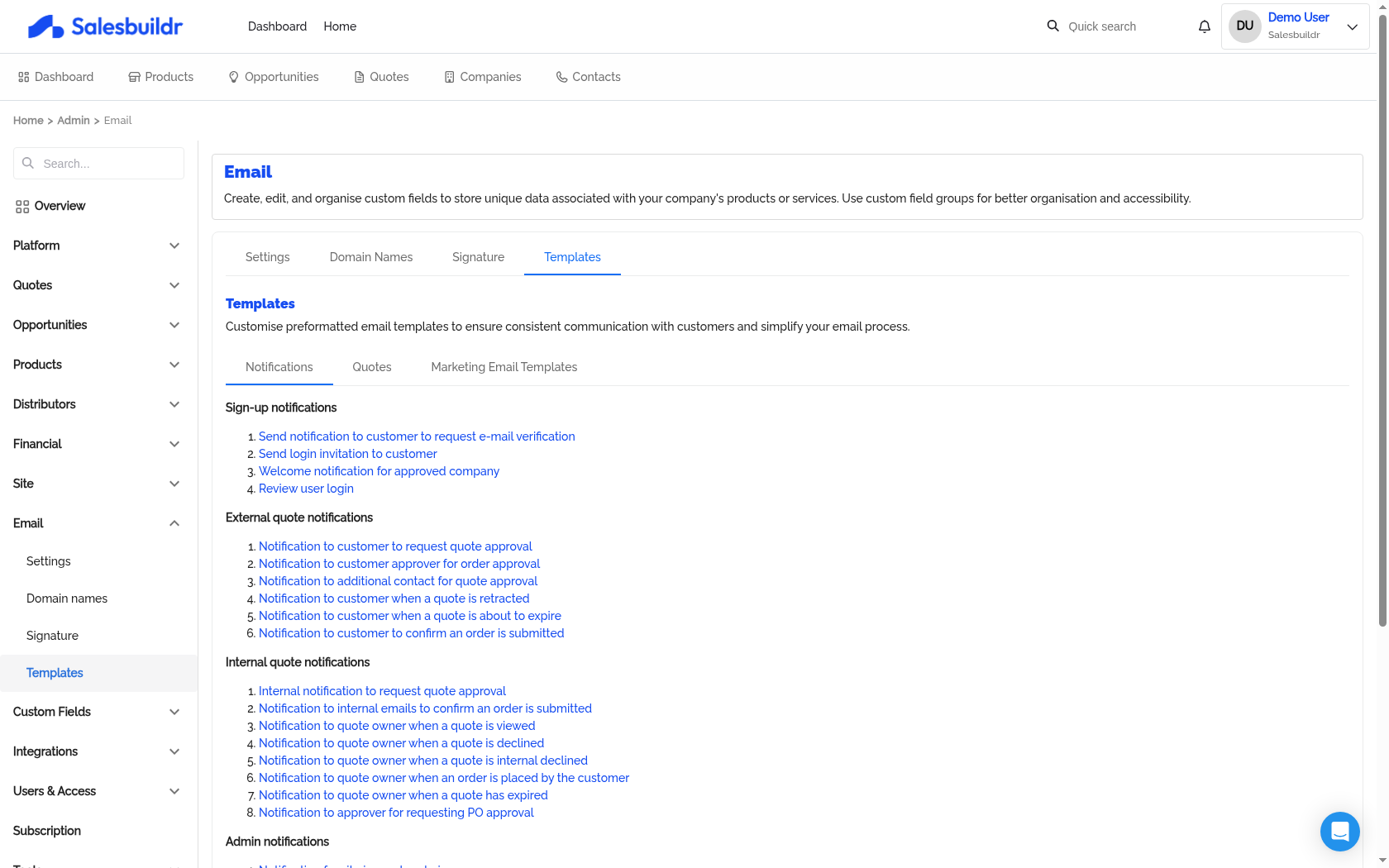The height and width of the screenshot is (868, 1389).
Task: Open the notifications bell
Action: click(1205, 26)
